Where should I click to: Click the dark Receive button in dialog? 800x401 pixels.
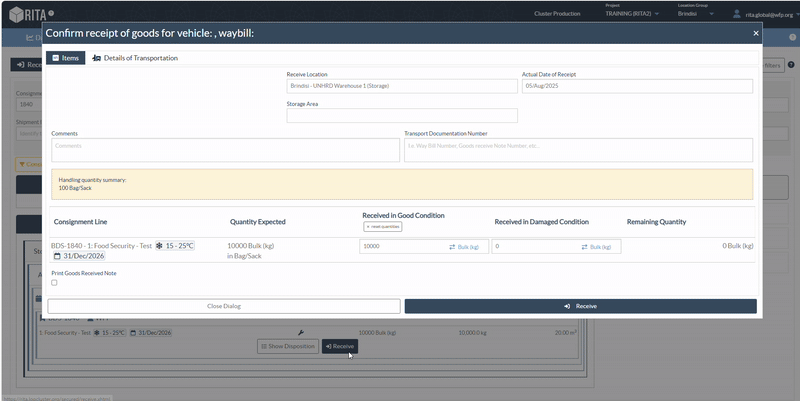(x=580, y=306)
